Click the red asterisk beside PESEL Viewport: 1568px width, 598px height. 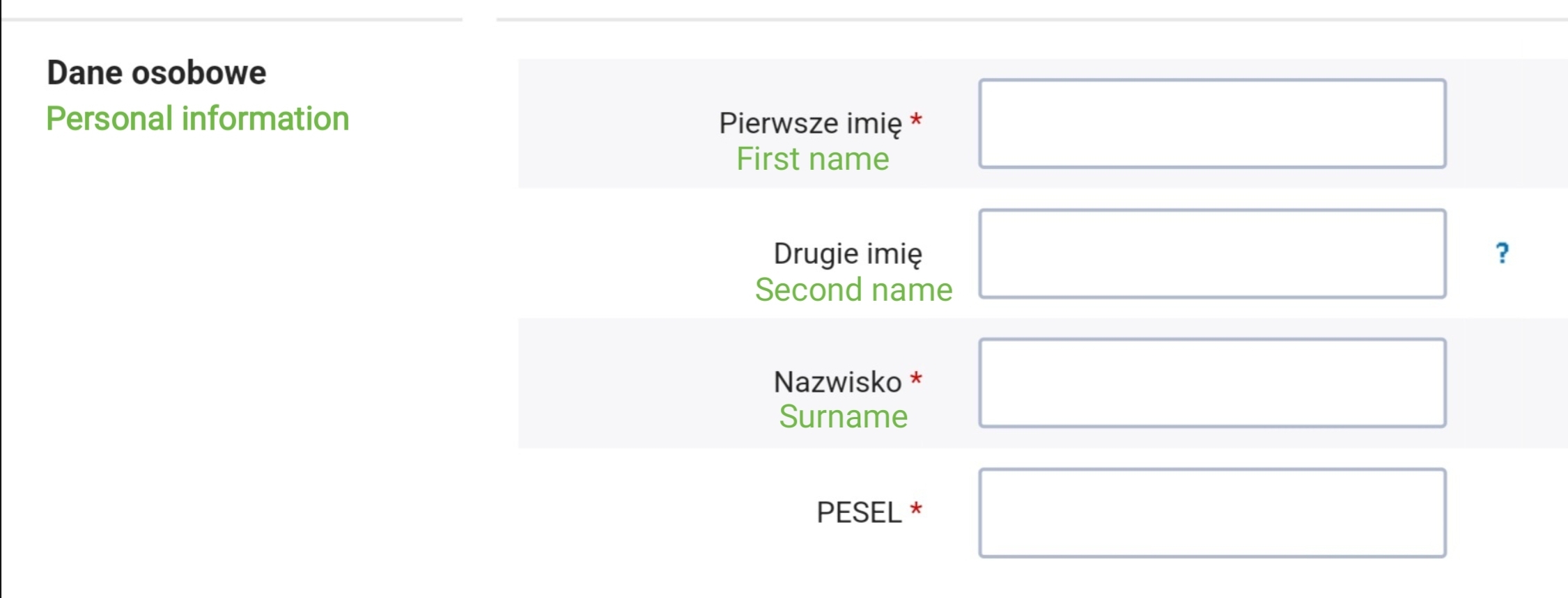[x=917, y=510]
